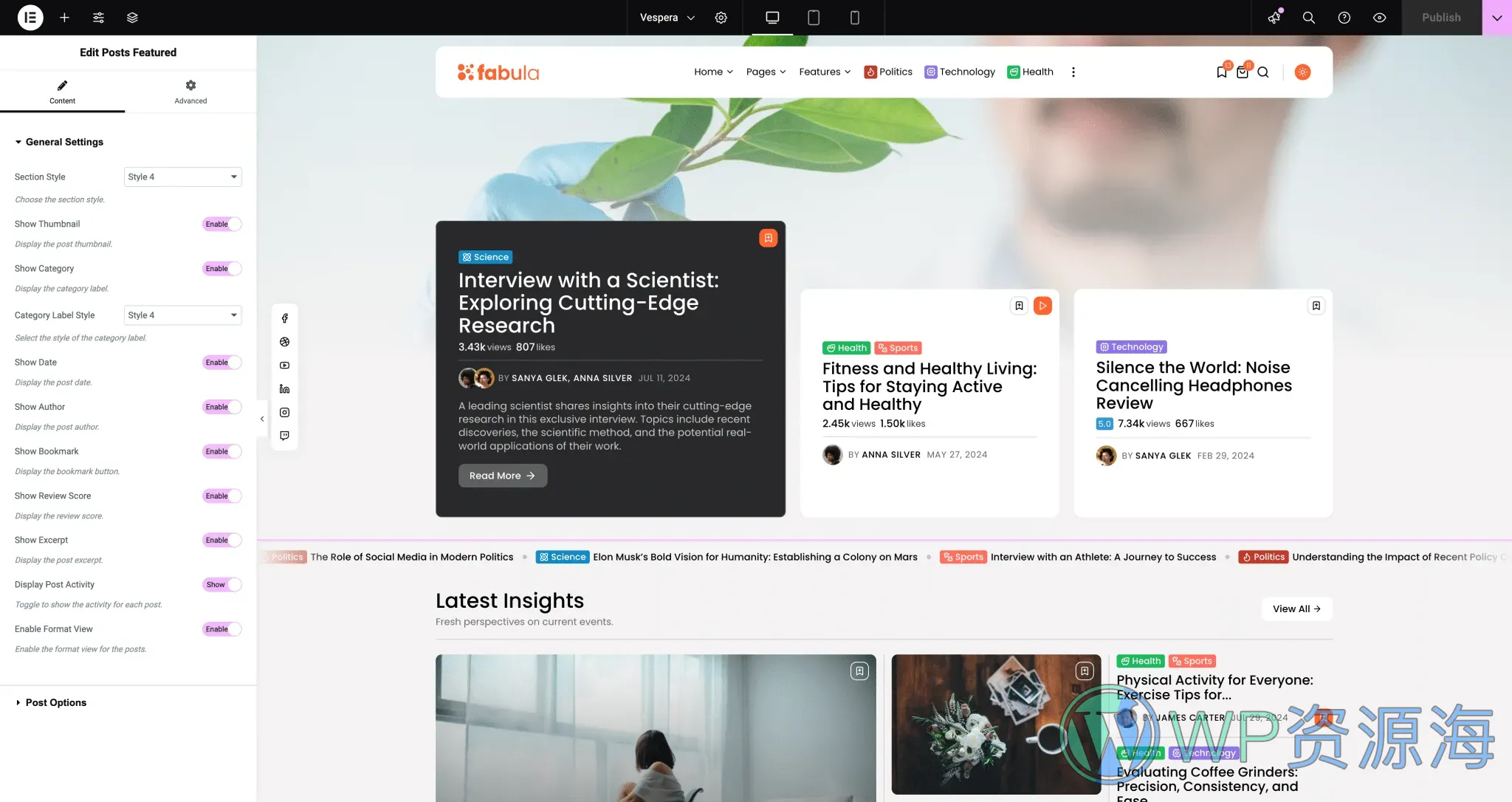Screen dimensions: 1512x802
Task: Open the Structure layers icon
Action: pyautogui.click(x=132, y=17)
